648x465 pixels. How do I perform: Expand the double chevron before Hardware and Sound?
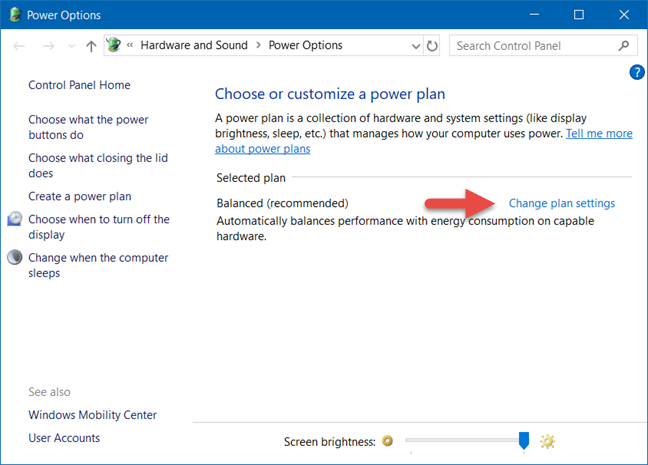pyautogui.click(x=130, y=45)
